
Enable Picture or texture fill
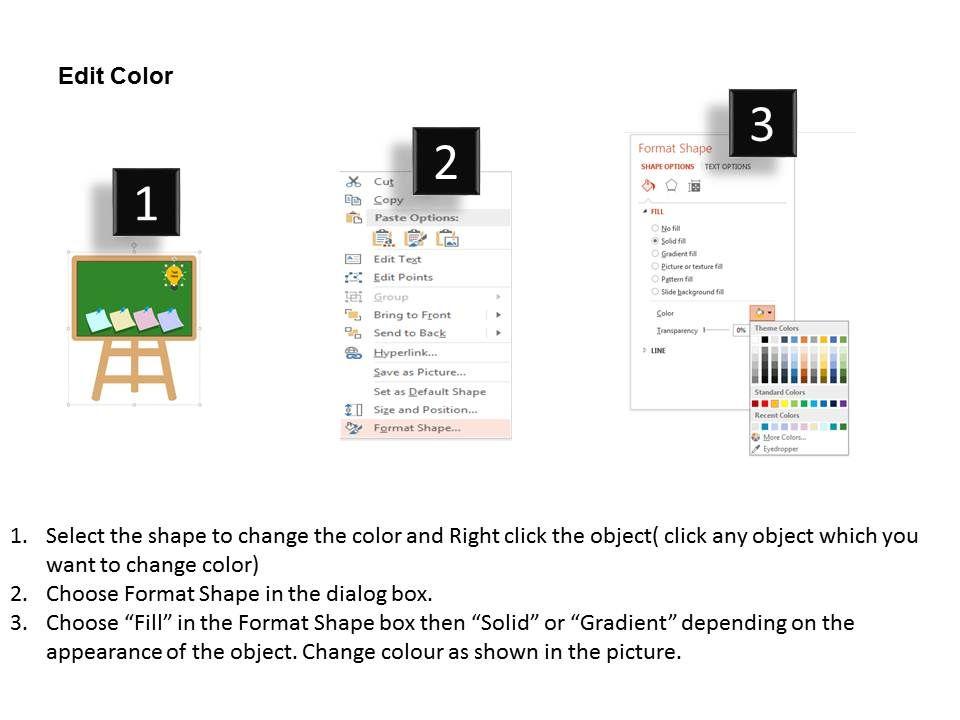tap(655, 267)
